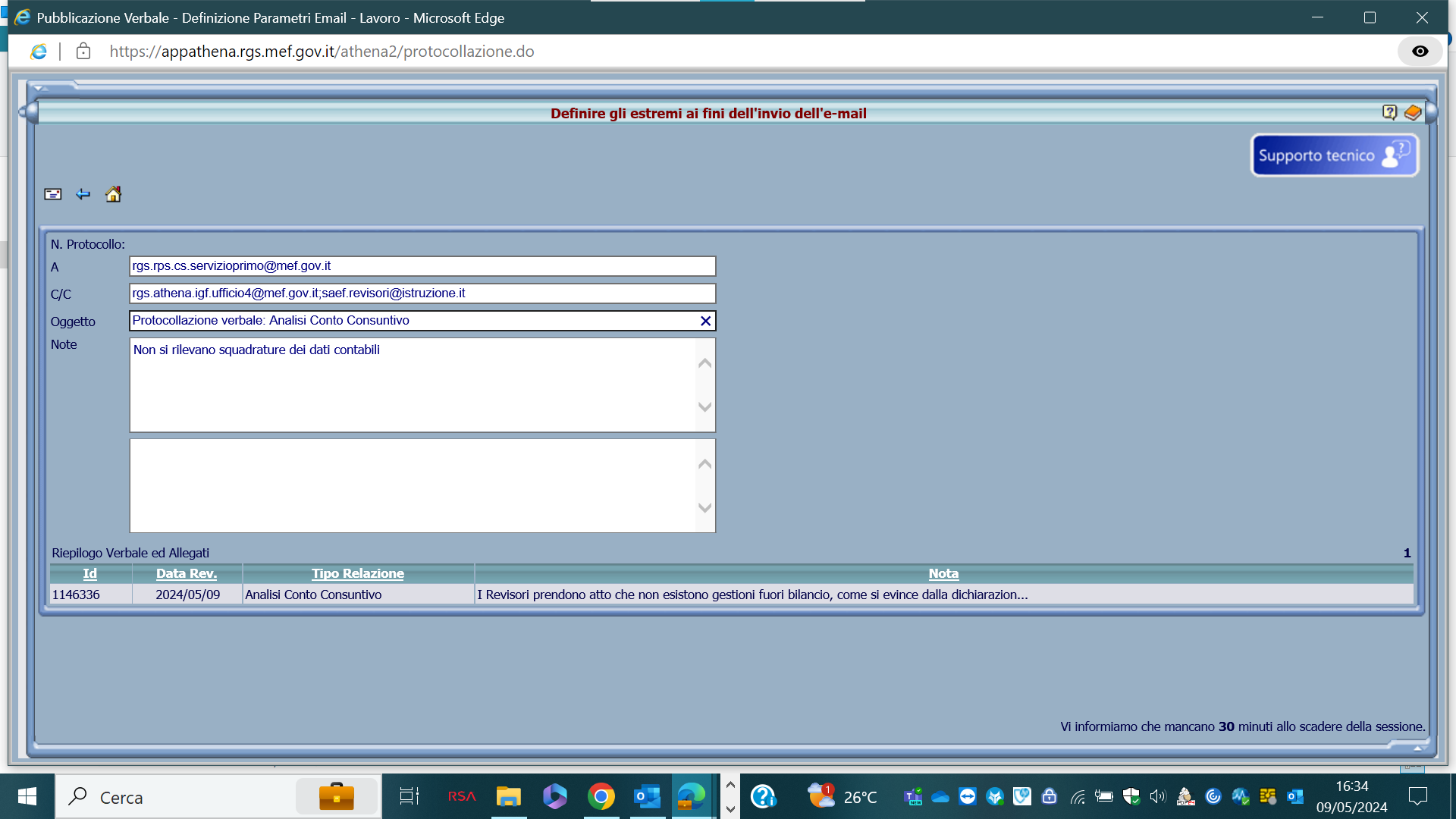This screenshot has height=819, width=1456.
Task: Sort table by Data Rev. column
Action: 187,573
